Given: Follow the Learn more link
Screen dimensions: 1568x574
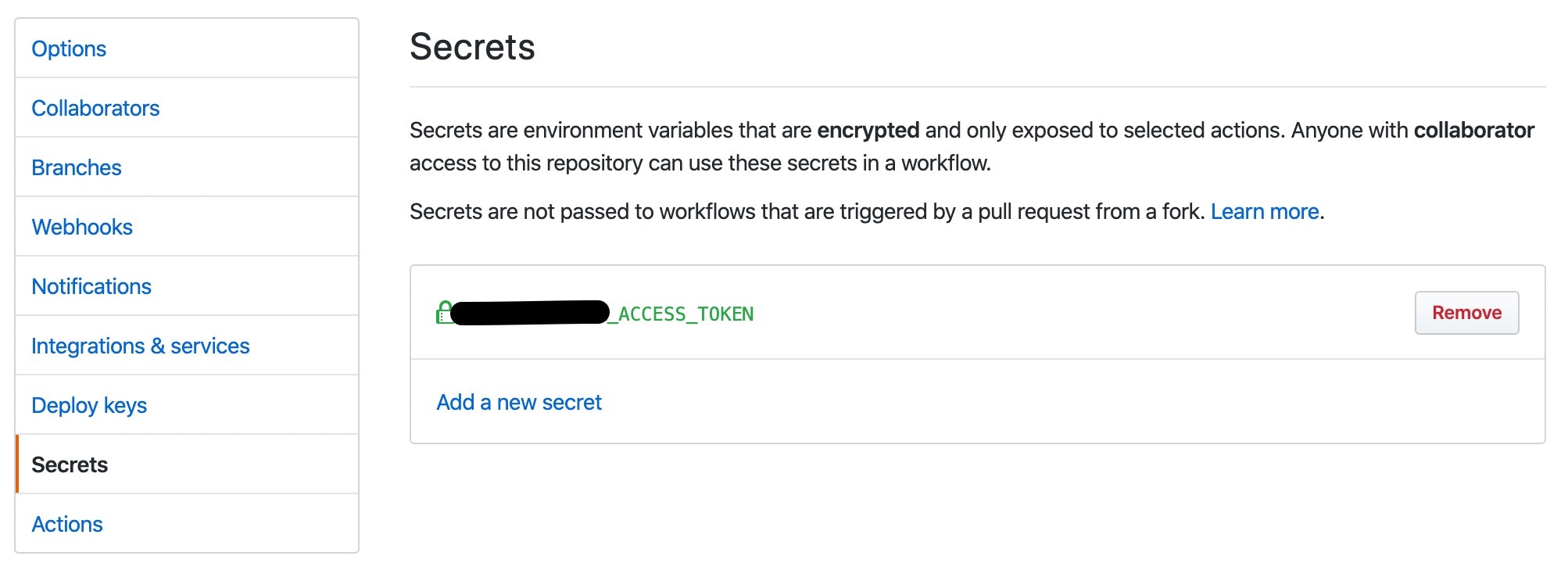Looking at the screenshot, I should 1265,211.
